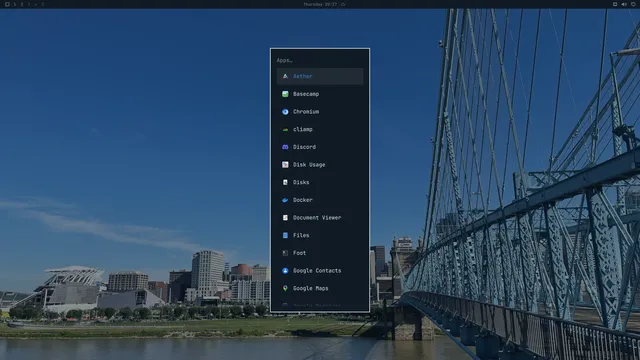The image size is (640, 360).
Task: Launch the Files manager icon
Action: 285,235
